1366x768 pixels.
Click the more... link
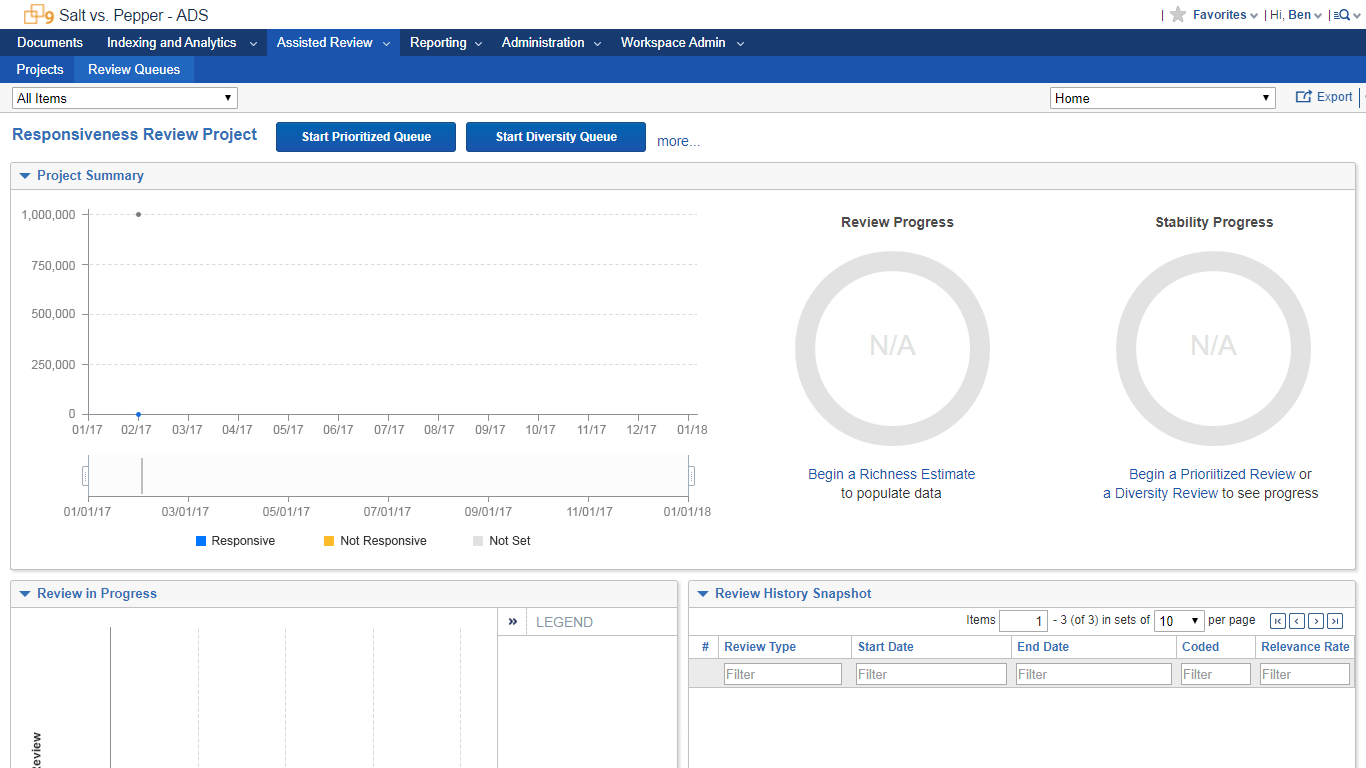[679, 141]
